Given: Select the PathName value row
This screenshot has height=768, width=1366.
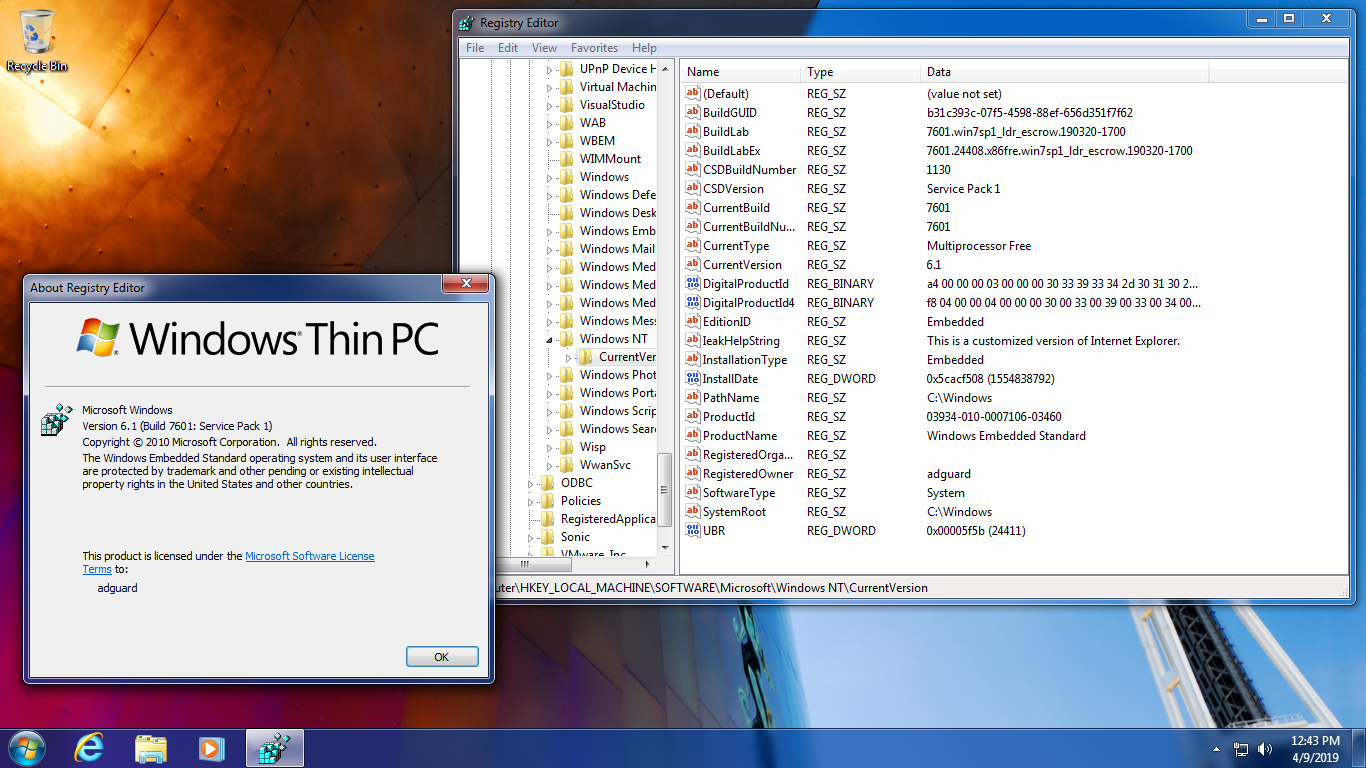Looking at the screenshot, I should 1015,397.
